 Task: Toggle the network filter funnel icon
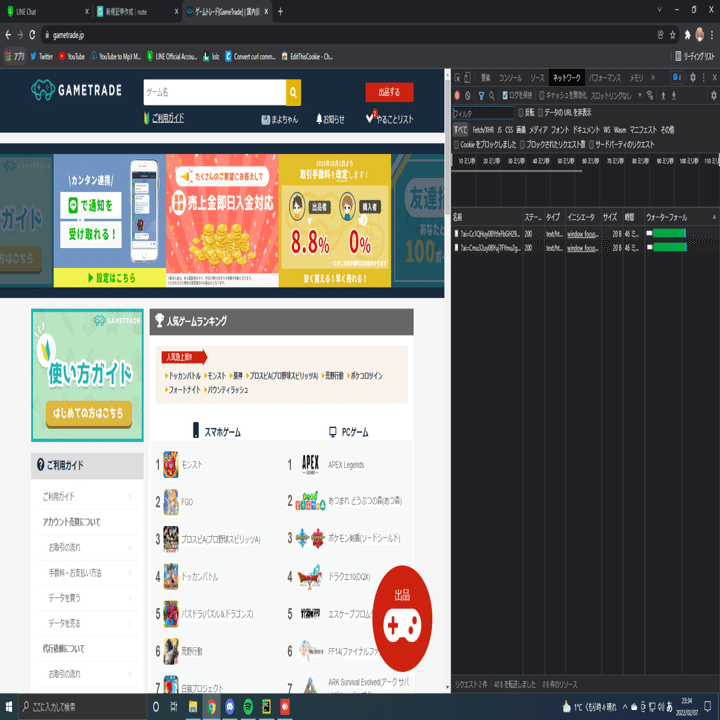pyautogui.click(x=481, y=96)
